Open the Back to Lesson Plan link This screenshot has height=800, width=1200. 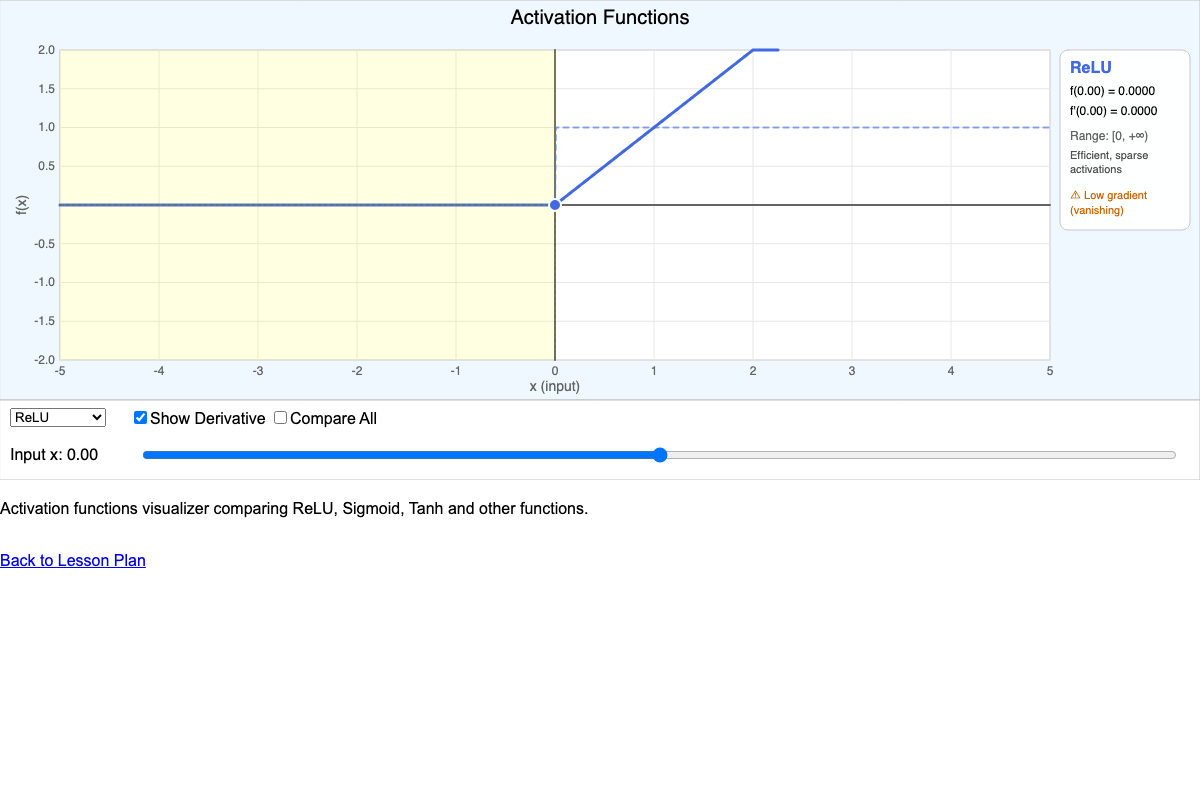[72, 560]
